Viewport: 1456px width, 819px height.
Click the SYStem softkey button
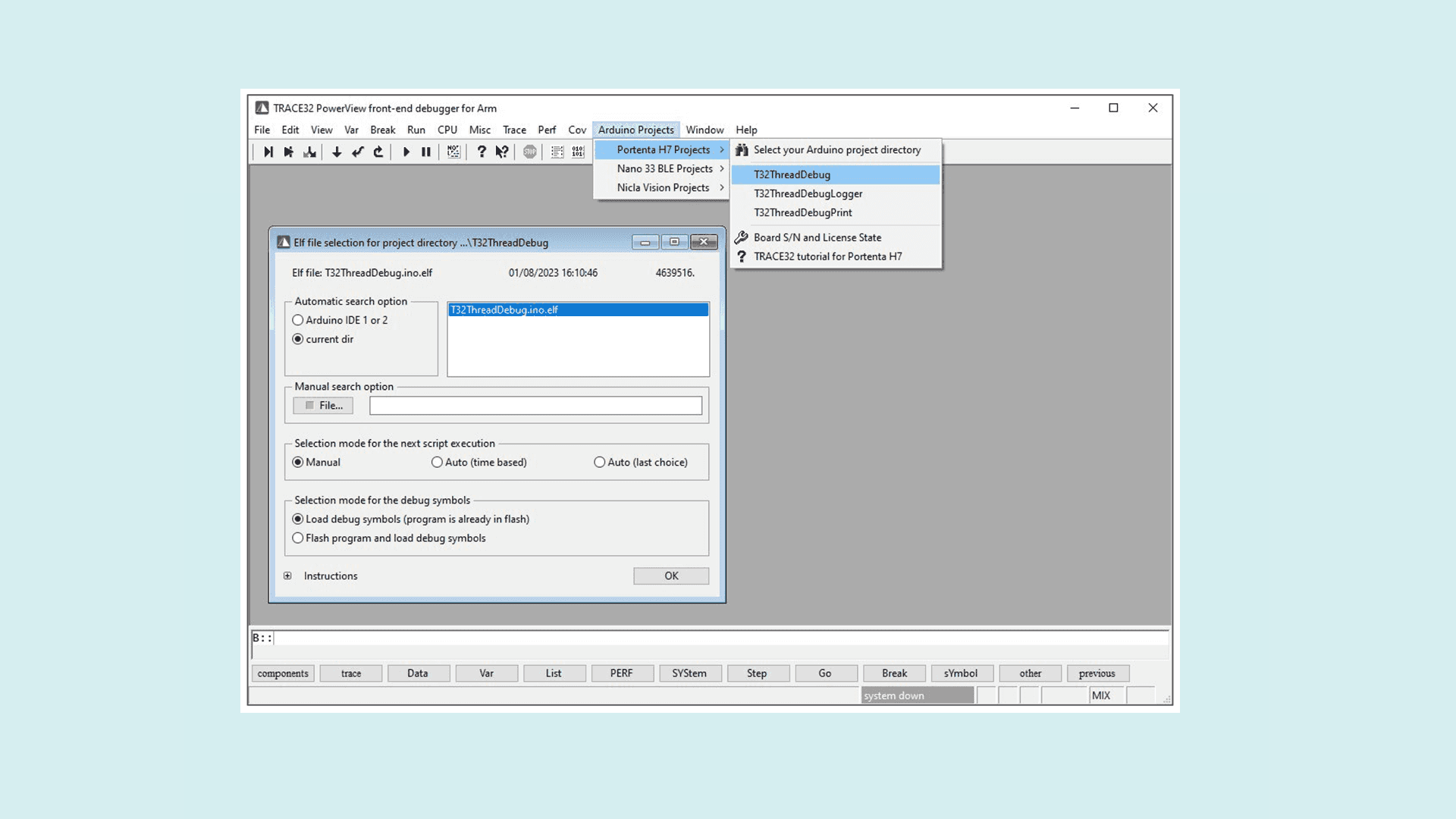(x=689, y=673)
